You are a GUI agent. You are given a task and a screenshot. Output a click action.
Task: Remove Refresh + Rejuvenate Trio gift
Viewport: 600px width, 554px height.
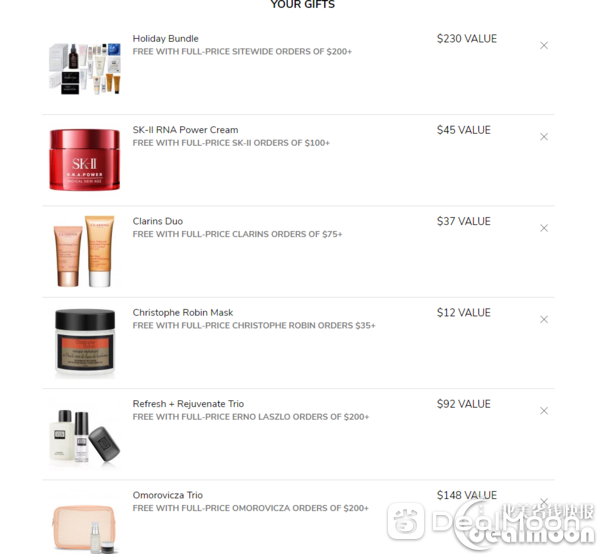click(544, 411)
